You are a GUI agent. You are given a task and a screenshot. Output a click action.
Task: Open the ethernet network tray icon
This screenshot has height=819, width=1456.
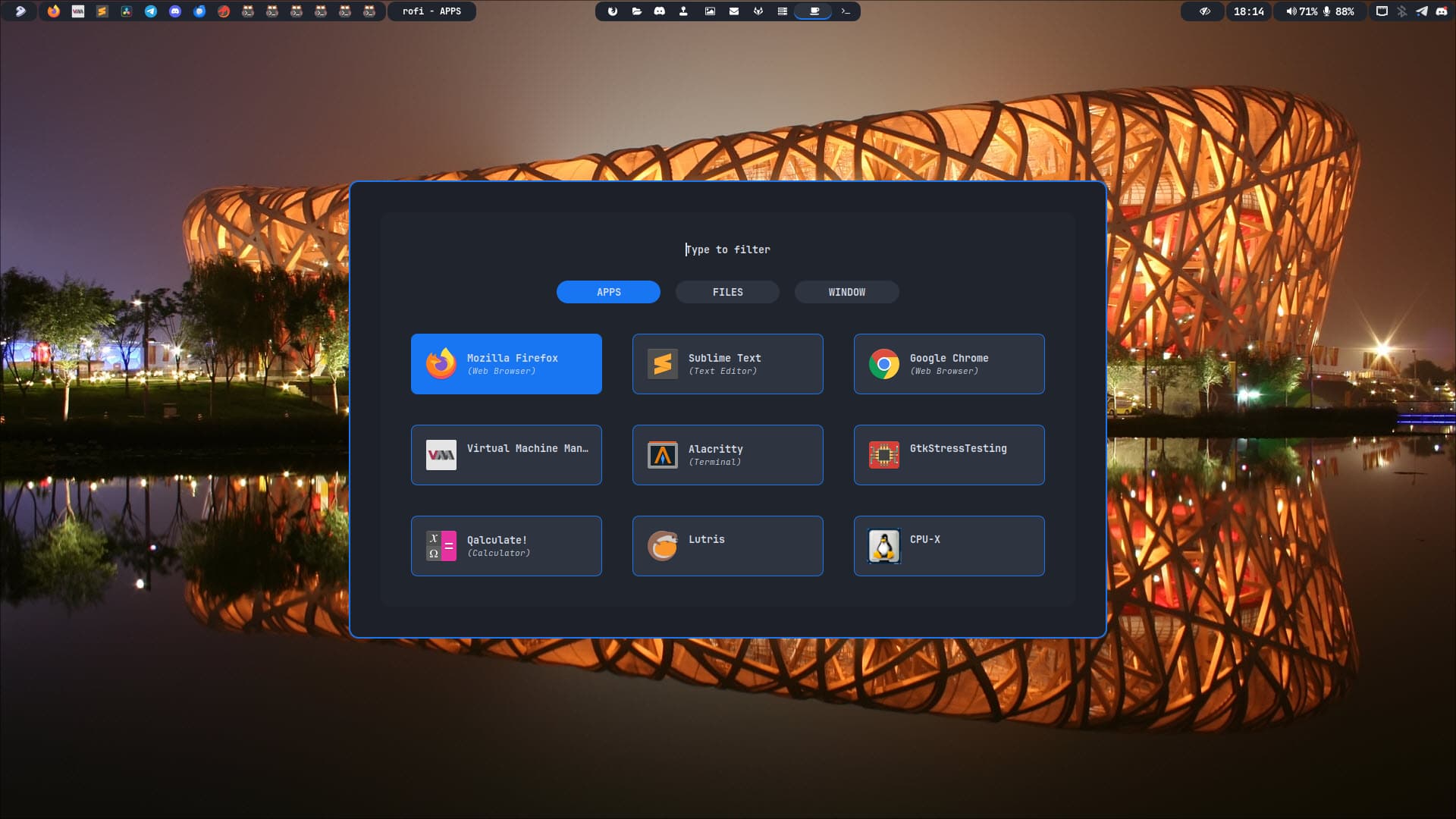(x=1382, y=11)
